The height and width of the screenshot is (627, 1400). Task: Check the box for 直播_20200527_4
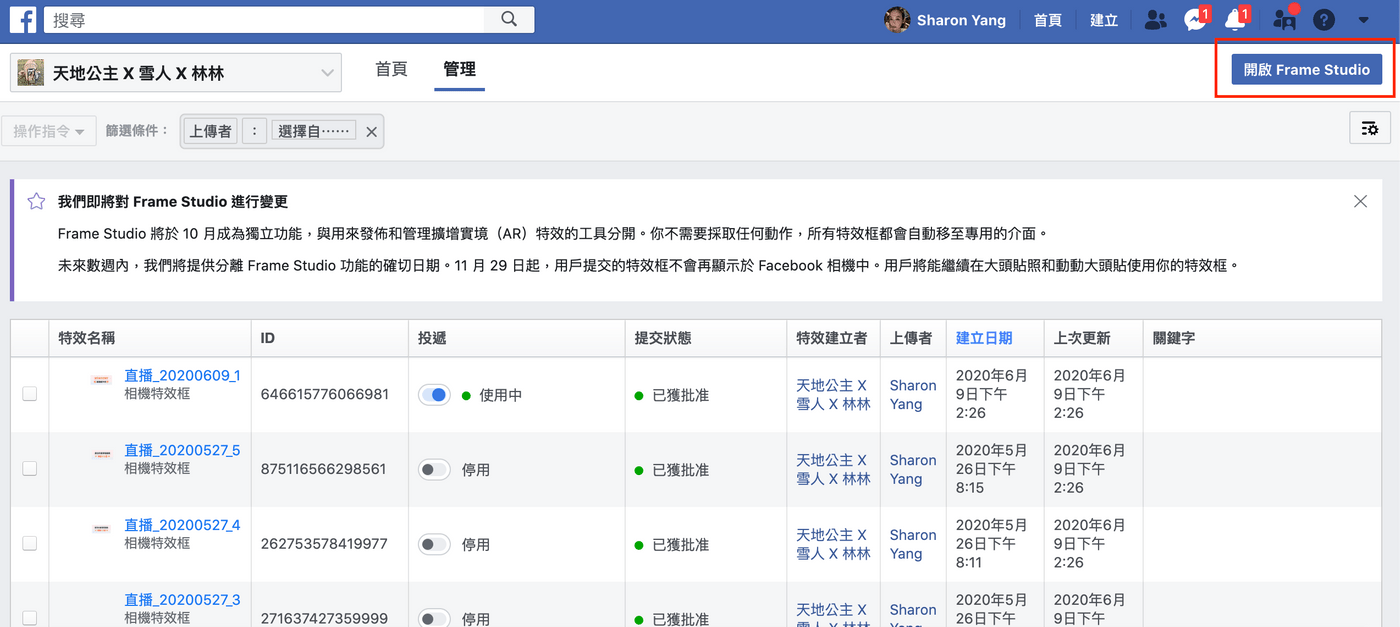tap(30, 543)
